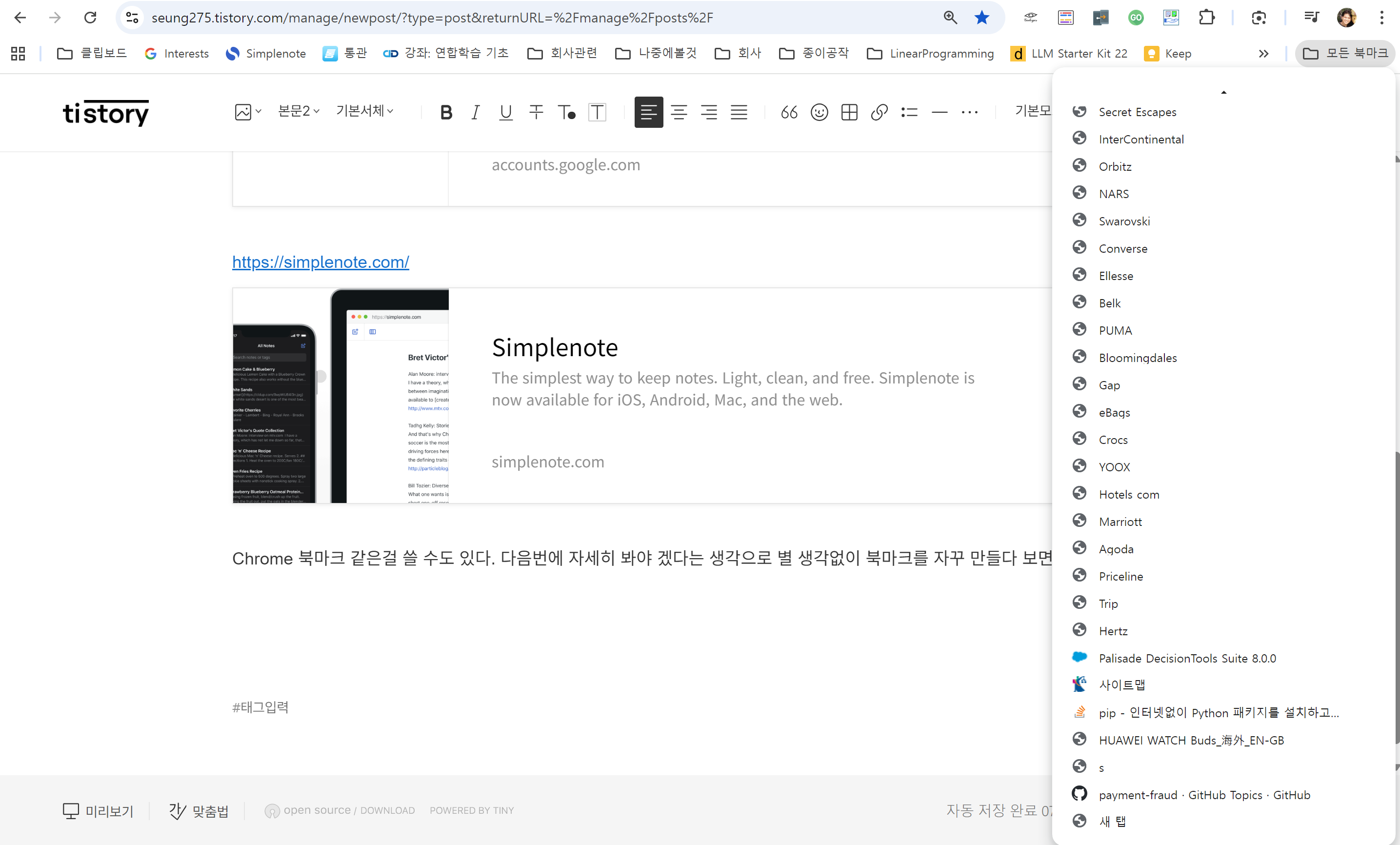The height and width of the screenshot is (845, 1400).
Task: Insert a table
Action: [849, 112]
